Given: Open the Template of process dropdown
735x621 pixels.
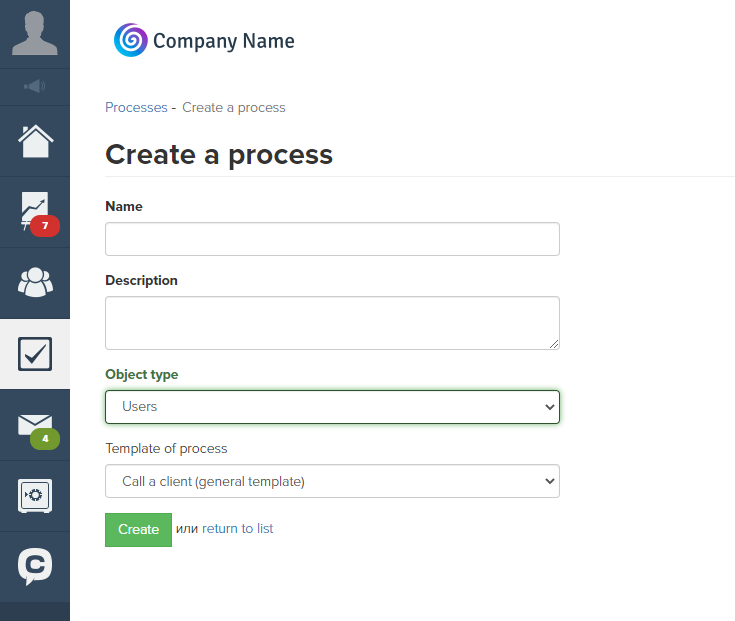Looking at the screenshot, I should (x=332, y=481).
